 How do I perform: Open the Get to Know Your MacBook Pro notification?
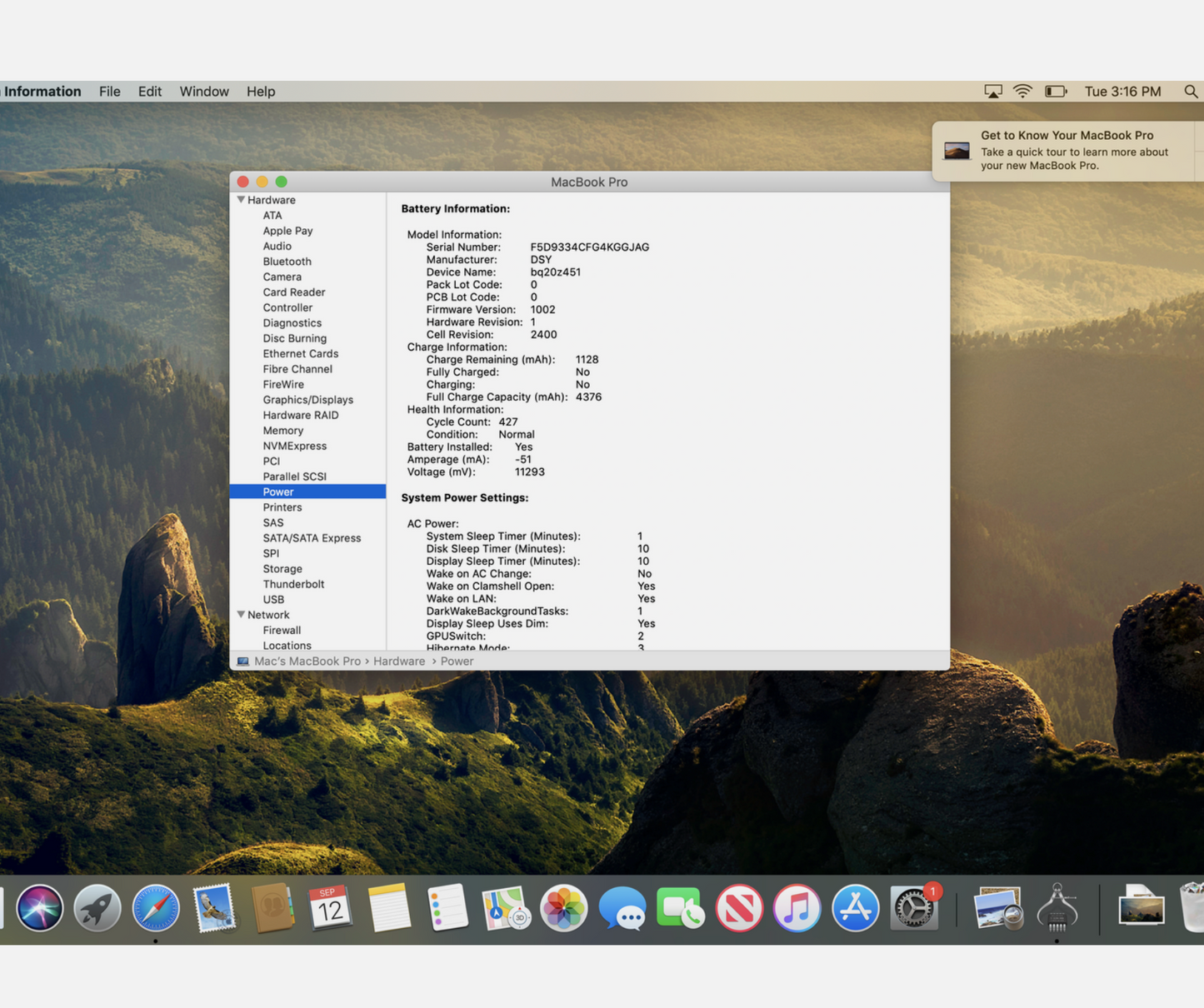click(x=1068, y=151)
